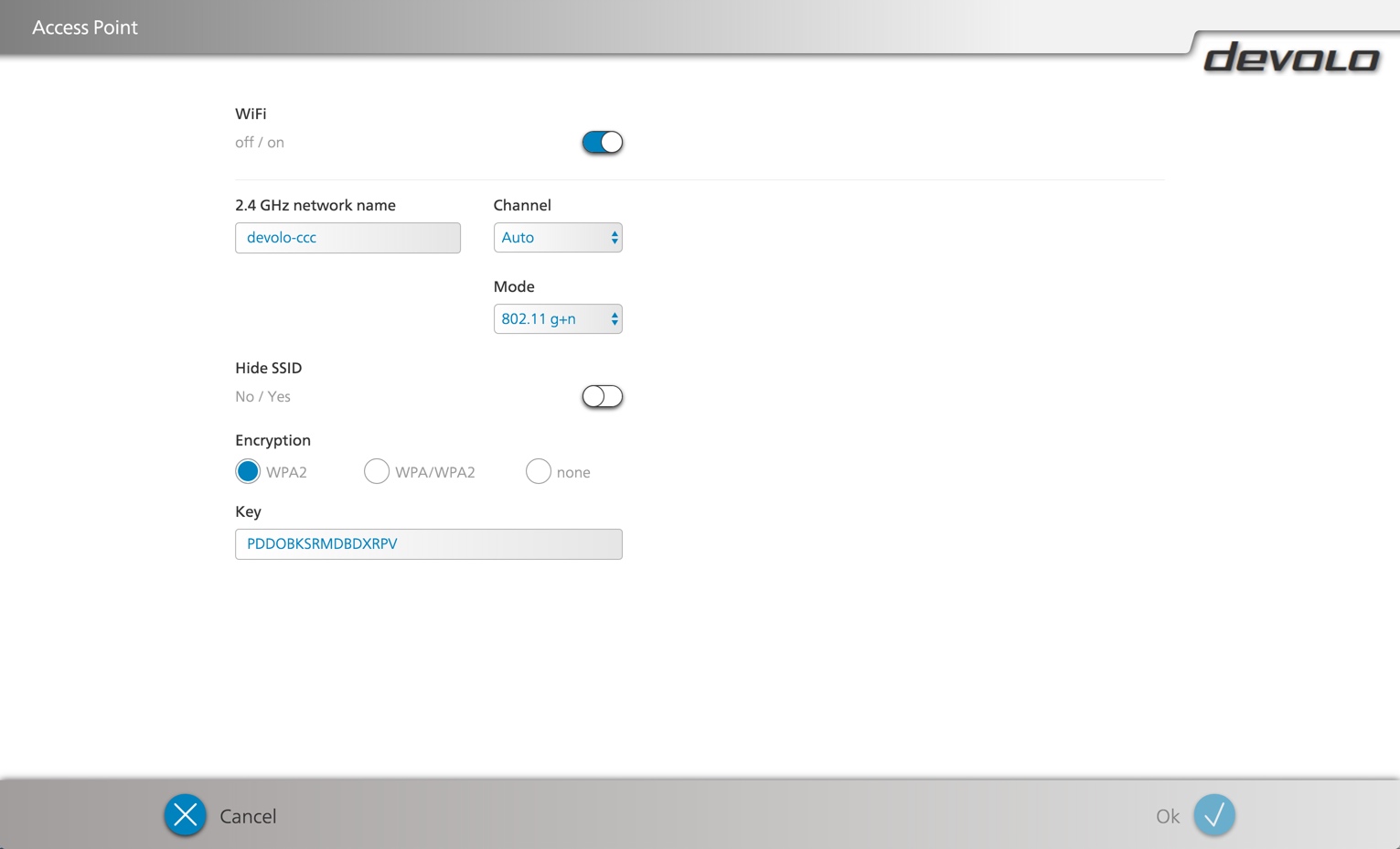Click the Encryption section heading
Screen dimensions: 1400x849
coord(273,440)
